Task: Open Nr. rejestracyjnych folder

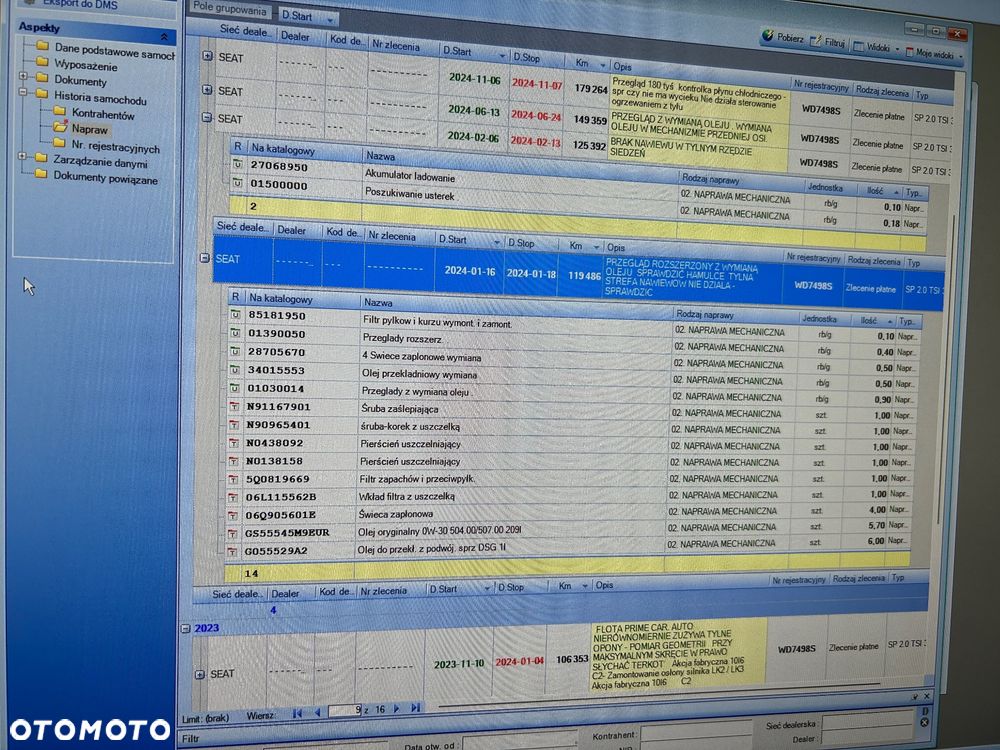Action: (107, 147)
